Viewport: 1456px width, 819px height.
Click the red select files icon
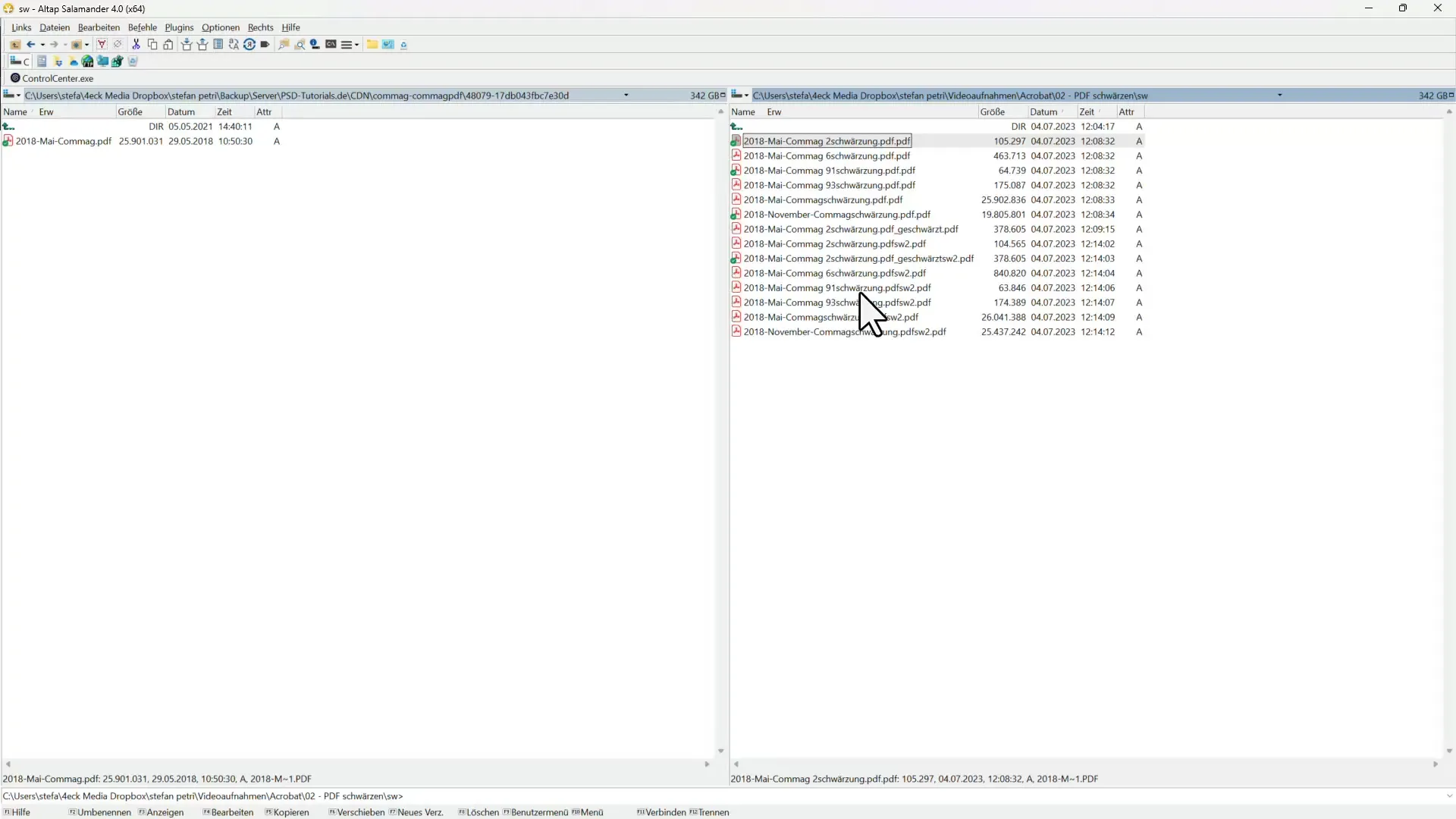click(x=102, y=45)
